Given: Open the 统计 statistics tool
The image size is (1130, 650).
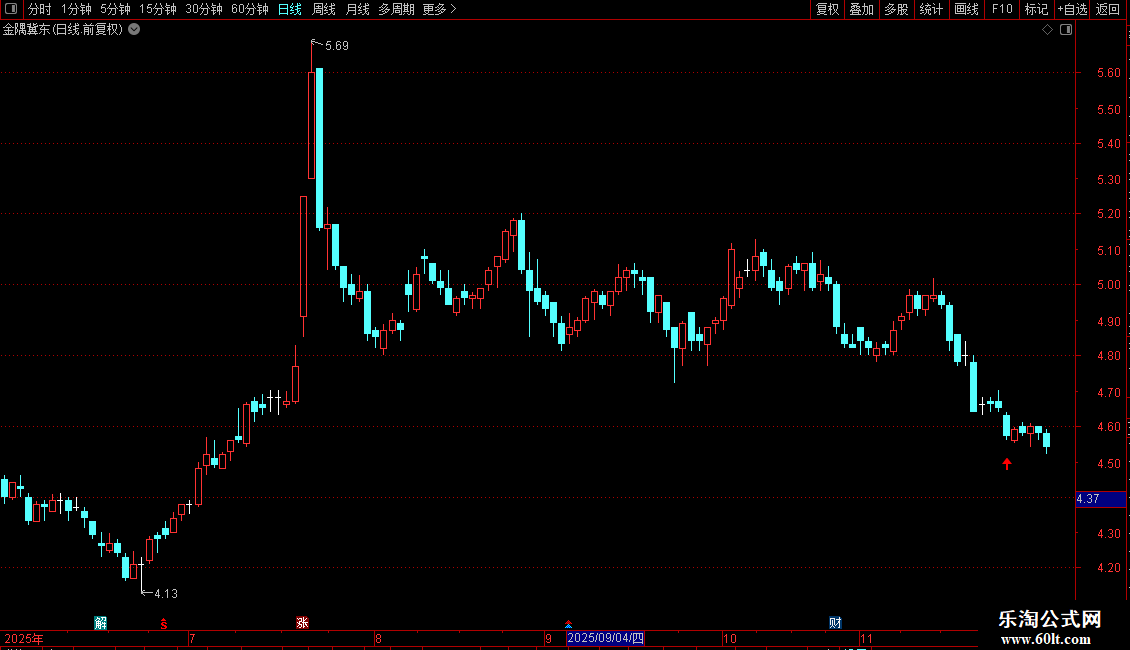Looking at the screenshot, I should pyautogui.click(x=931, y=9).
